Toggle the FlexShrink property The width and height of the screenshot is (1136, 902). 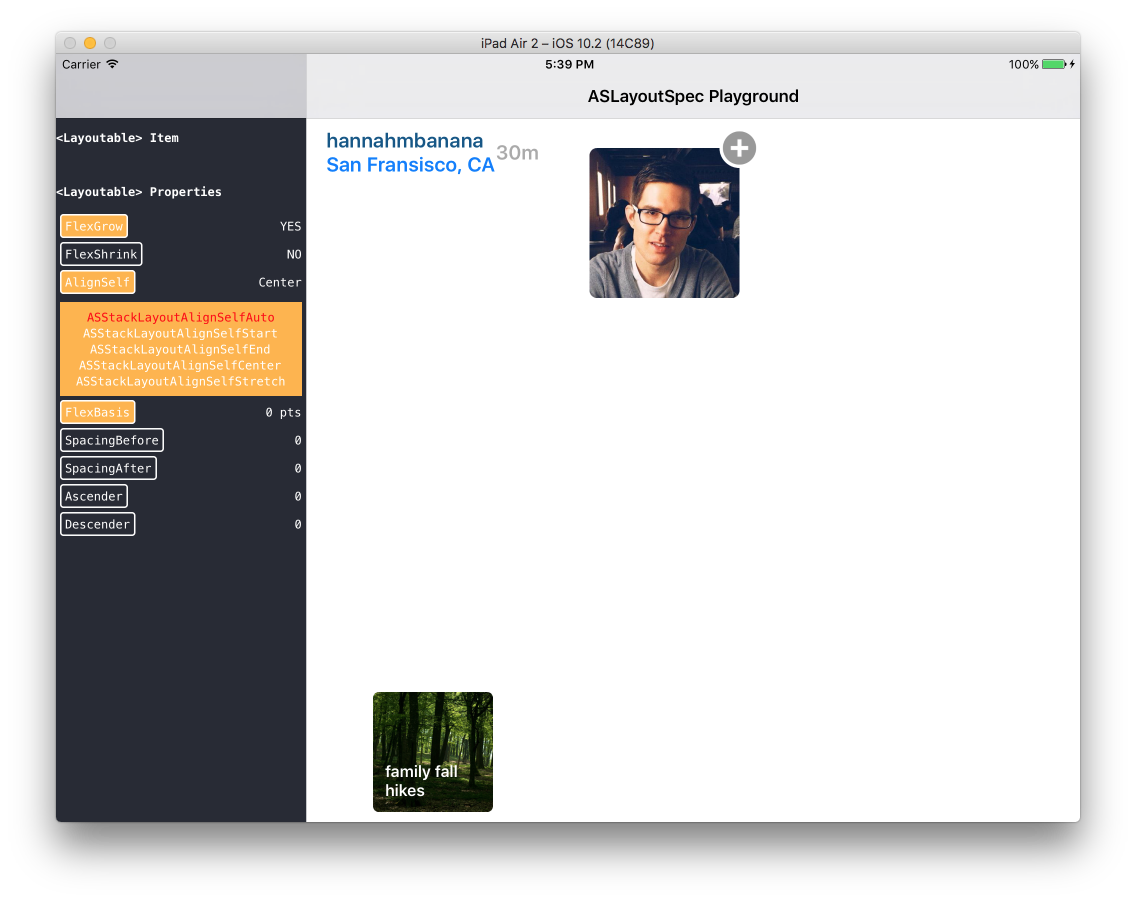[101, 254]
